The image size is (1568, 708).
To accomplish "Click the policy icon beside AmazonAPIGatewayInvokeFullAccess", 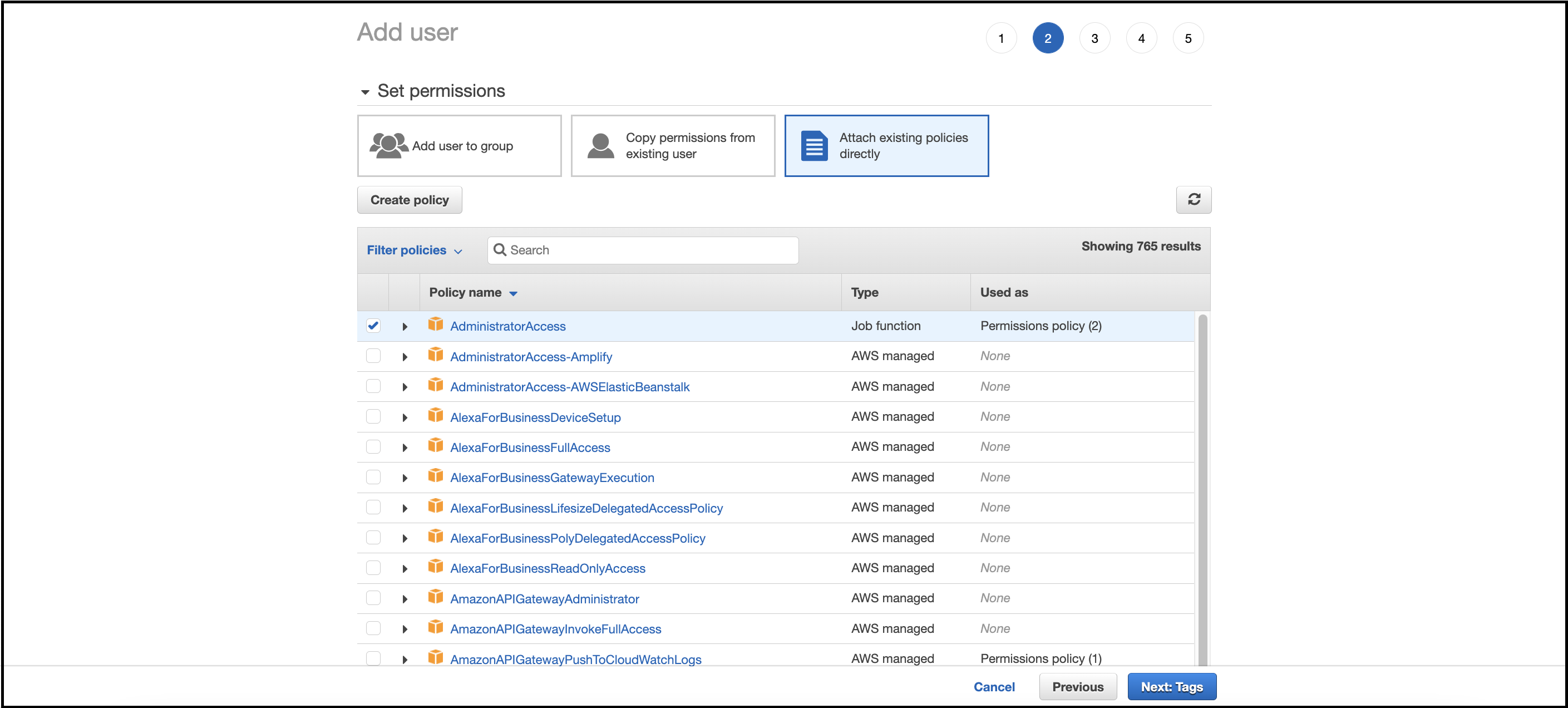I will tap(435, 627).
